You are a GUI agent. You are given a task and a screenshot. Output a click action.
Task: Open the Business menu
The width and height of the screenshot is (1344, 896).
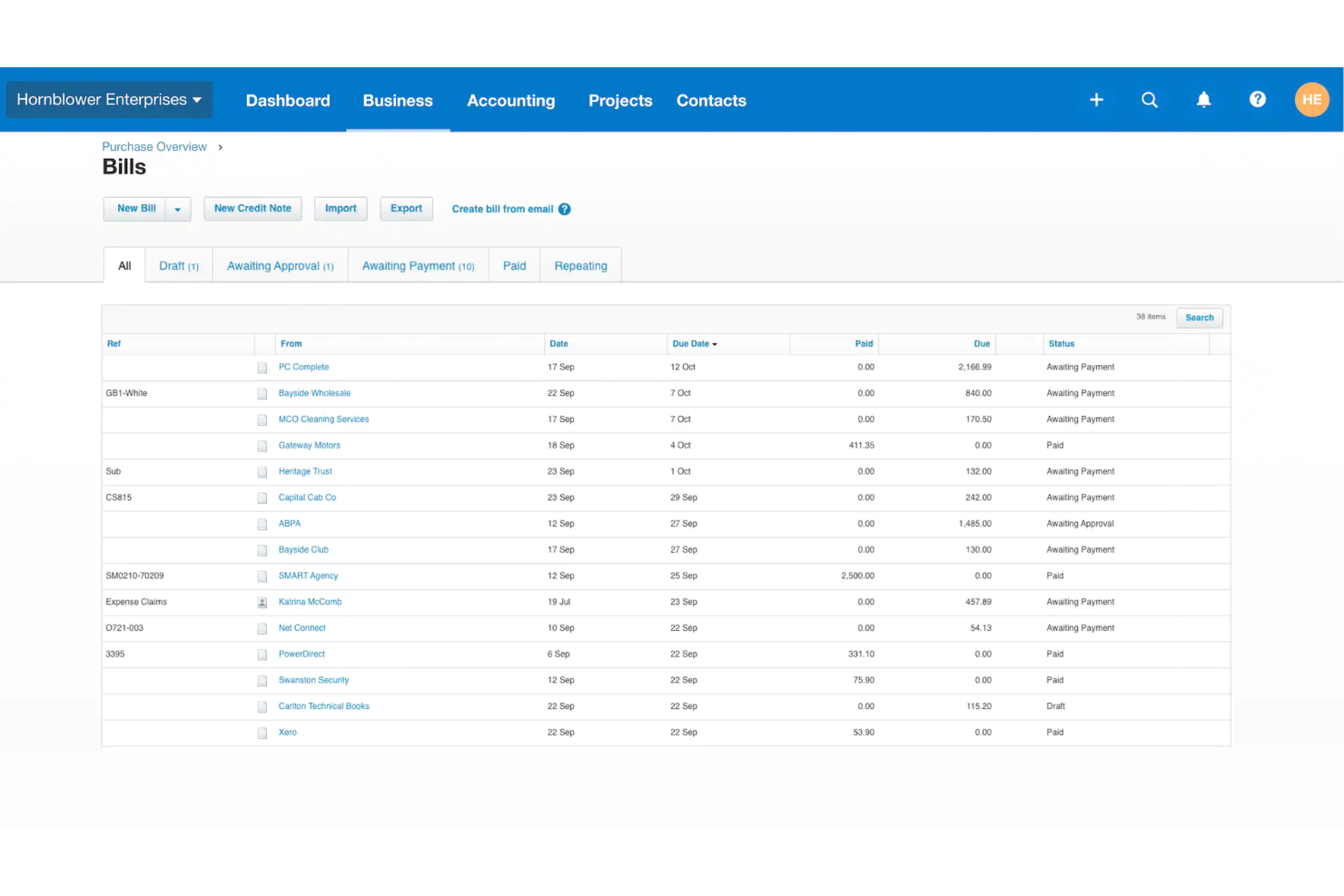[x=398, y=101]
